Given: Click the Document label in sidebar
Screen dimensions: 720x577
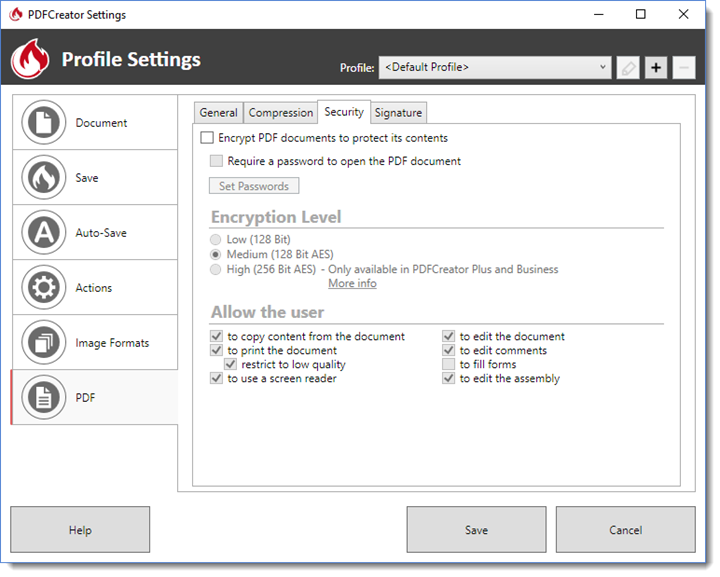Looking at the screenshot, I should click(x=101, y=123).
